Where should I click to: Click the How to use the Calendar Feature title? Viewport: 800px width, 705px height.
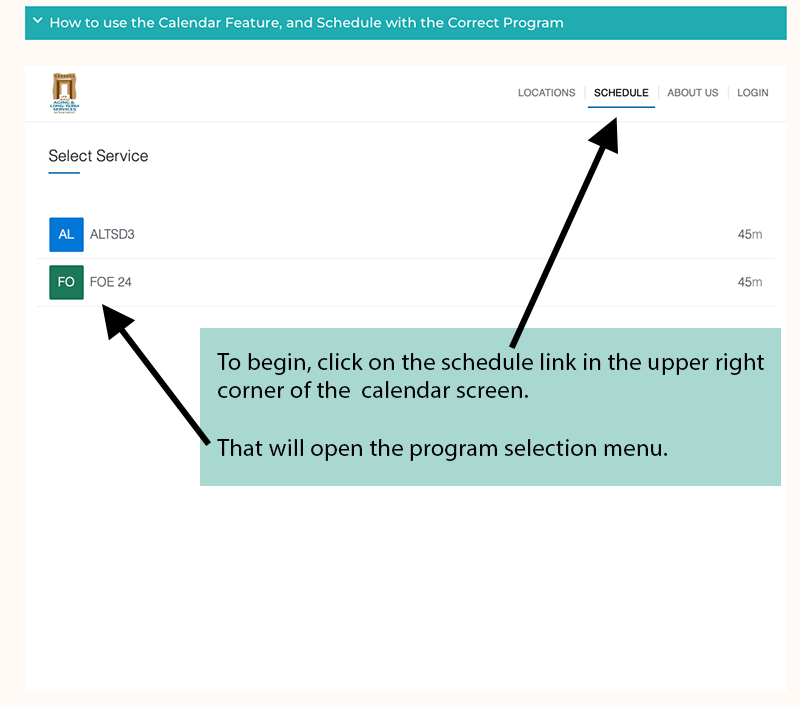(307, 22)
